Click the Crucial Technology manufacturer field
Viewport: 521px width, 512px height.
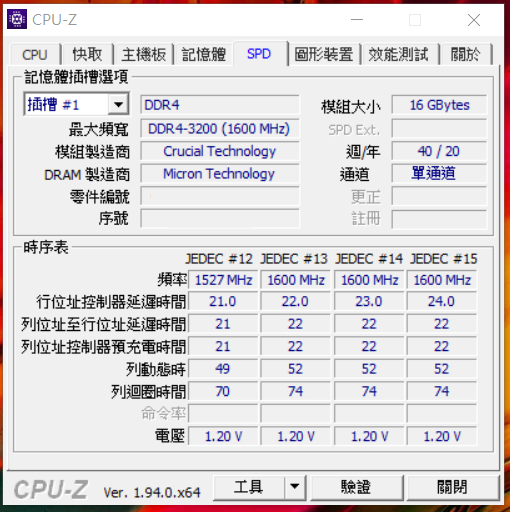tap(220, 151)
